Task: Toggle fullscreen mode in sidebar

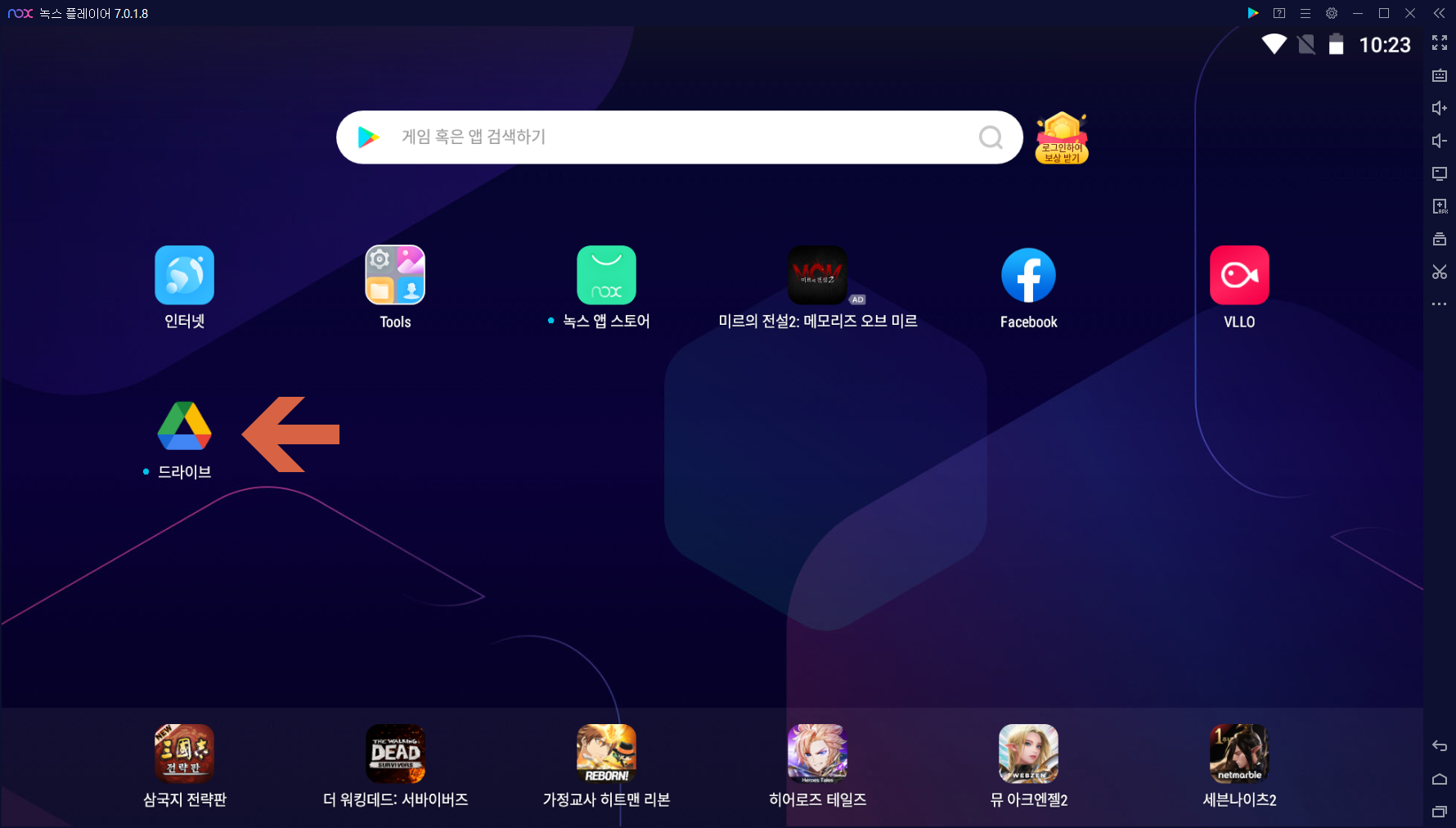Action: (x=1440, y=43)
